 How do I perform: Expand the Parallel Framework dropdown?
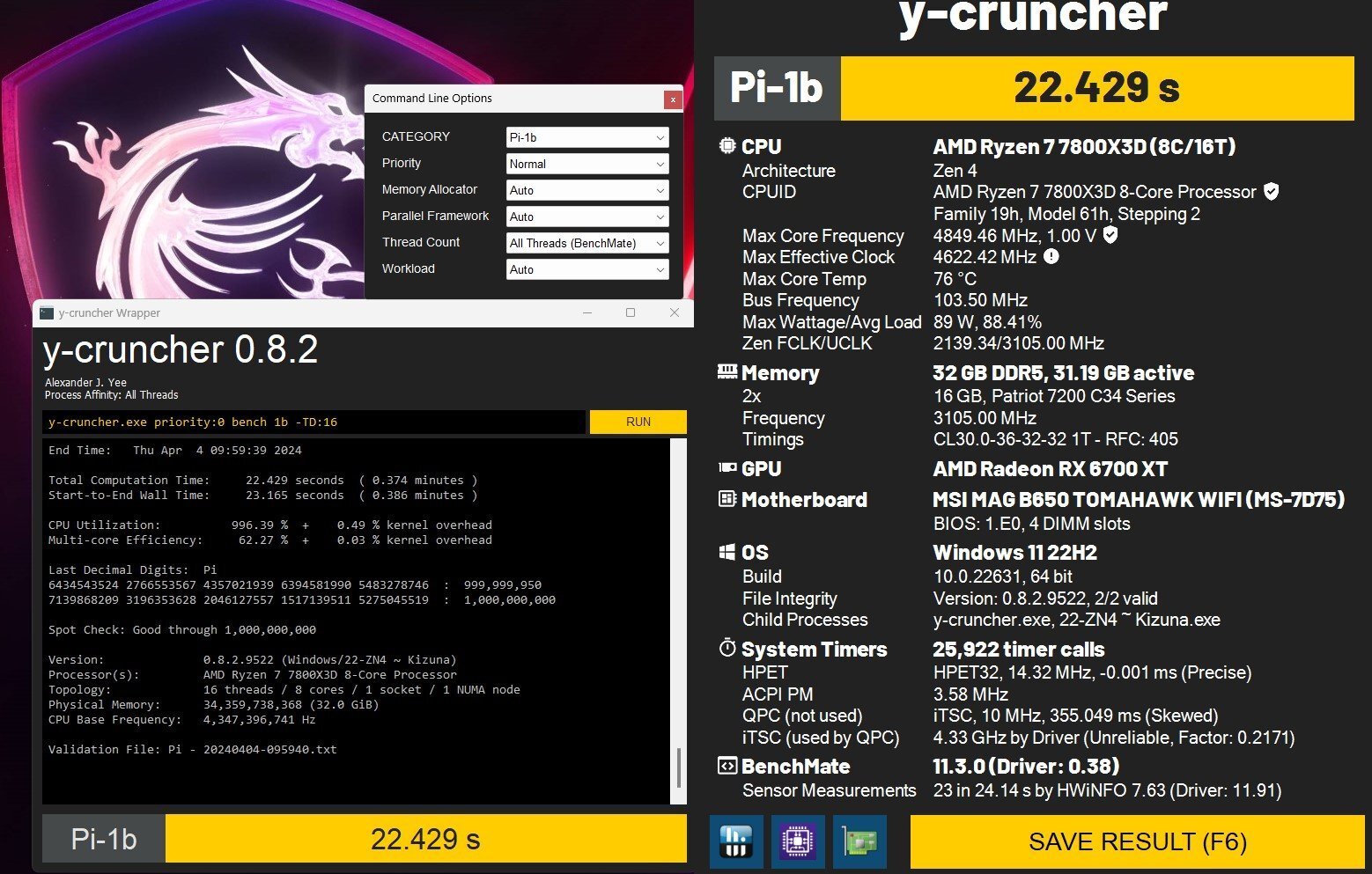click(x=587, y=217)
